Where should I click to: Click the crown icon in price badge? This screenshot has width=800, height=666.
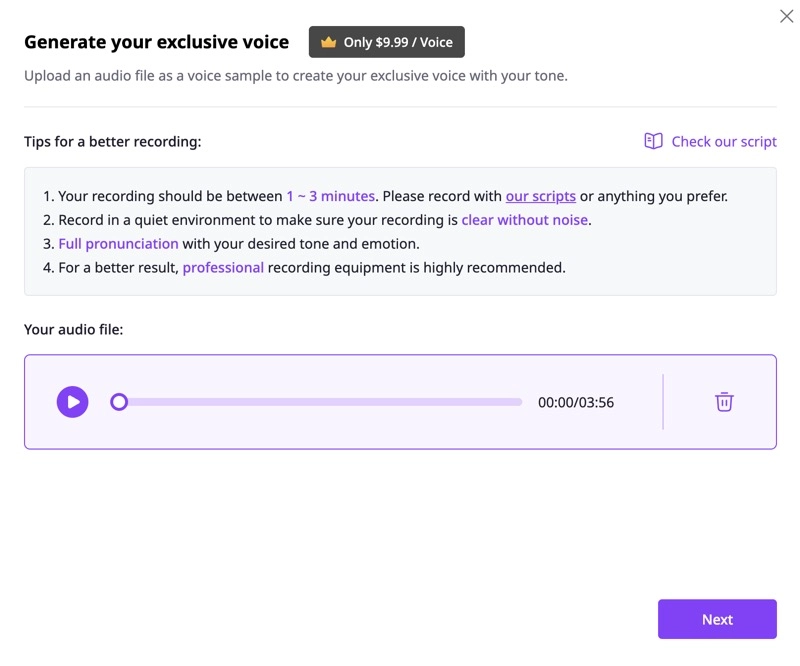click(x=328, y=42)
